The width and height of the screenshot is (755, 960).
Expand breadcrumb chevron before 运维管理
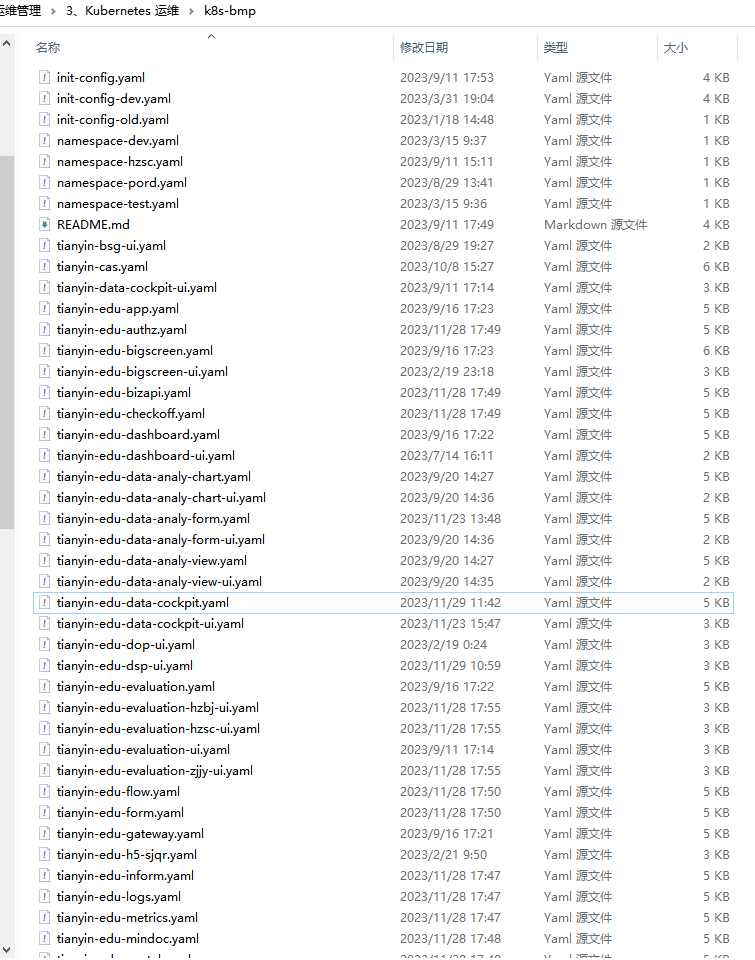coord(3,11)
